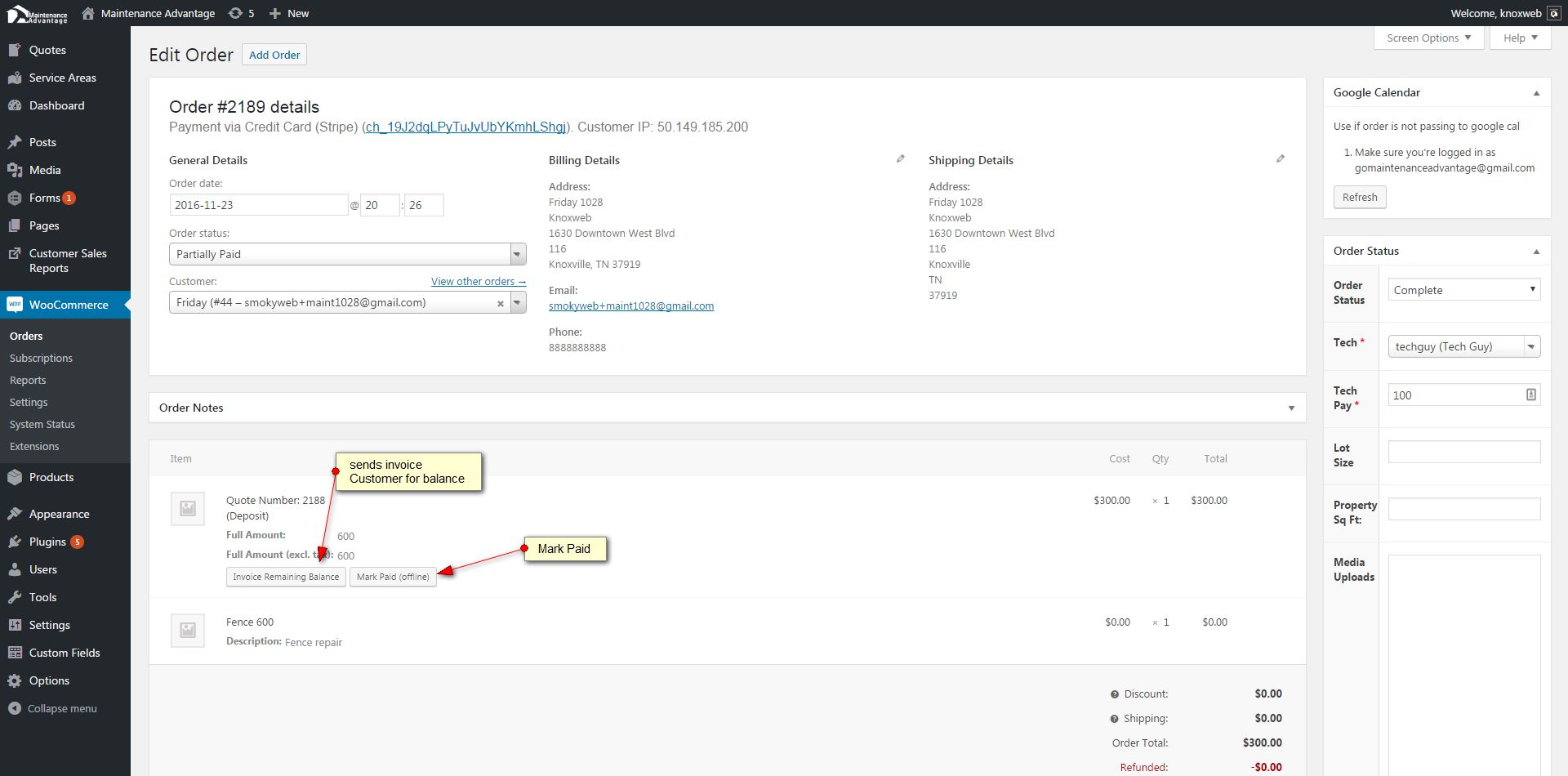The width and height of the screenshot is (1568, 776).
Task: Click the order minute input field
Action: tap(424, 205)
